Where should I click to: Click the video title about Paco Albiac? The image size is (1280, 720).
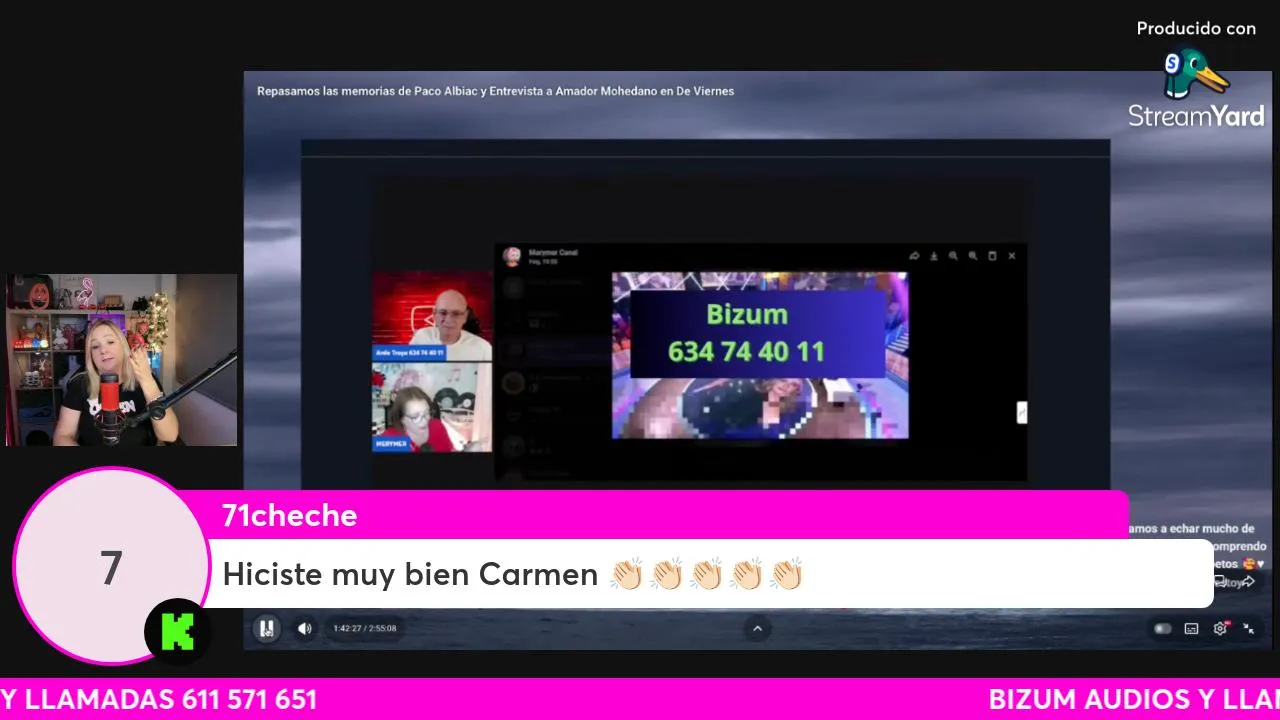pos(495,91)
